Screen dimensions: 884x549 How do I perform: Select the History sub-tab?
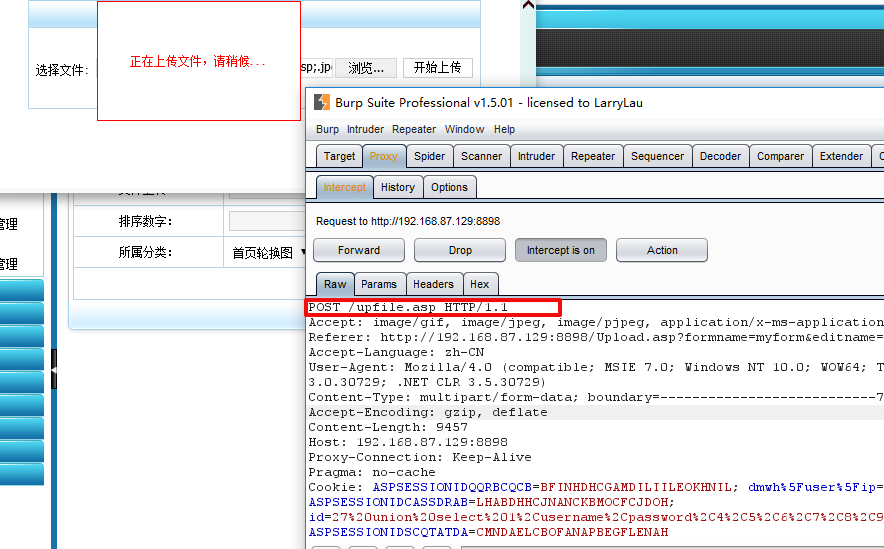(x=397, y=187)
